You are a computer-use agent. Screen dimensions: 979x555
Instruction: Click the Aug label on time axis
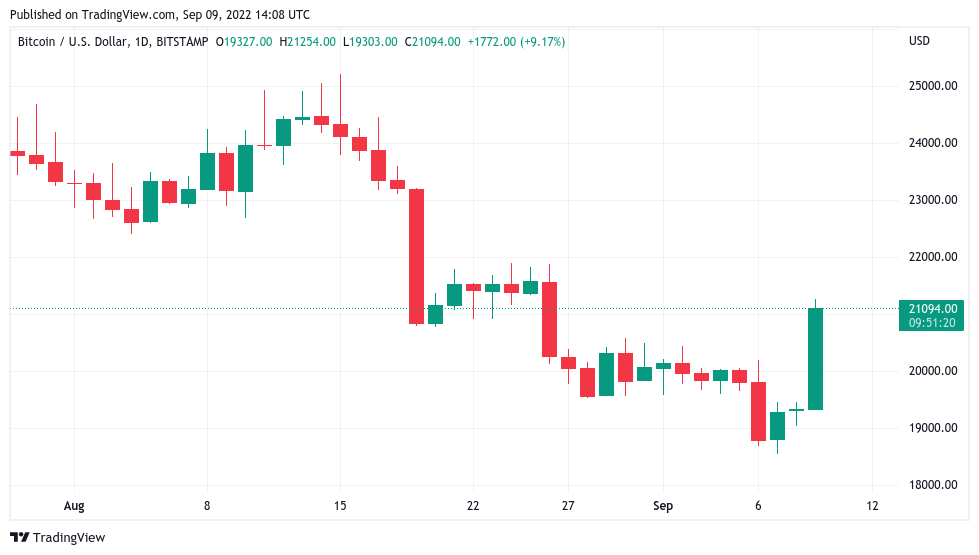click(73, 506)
